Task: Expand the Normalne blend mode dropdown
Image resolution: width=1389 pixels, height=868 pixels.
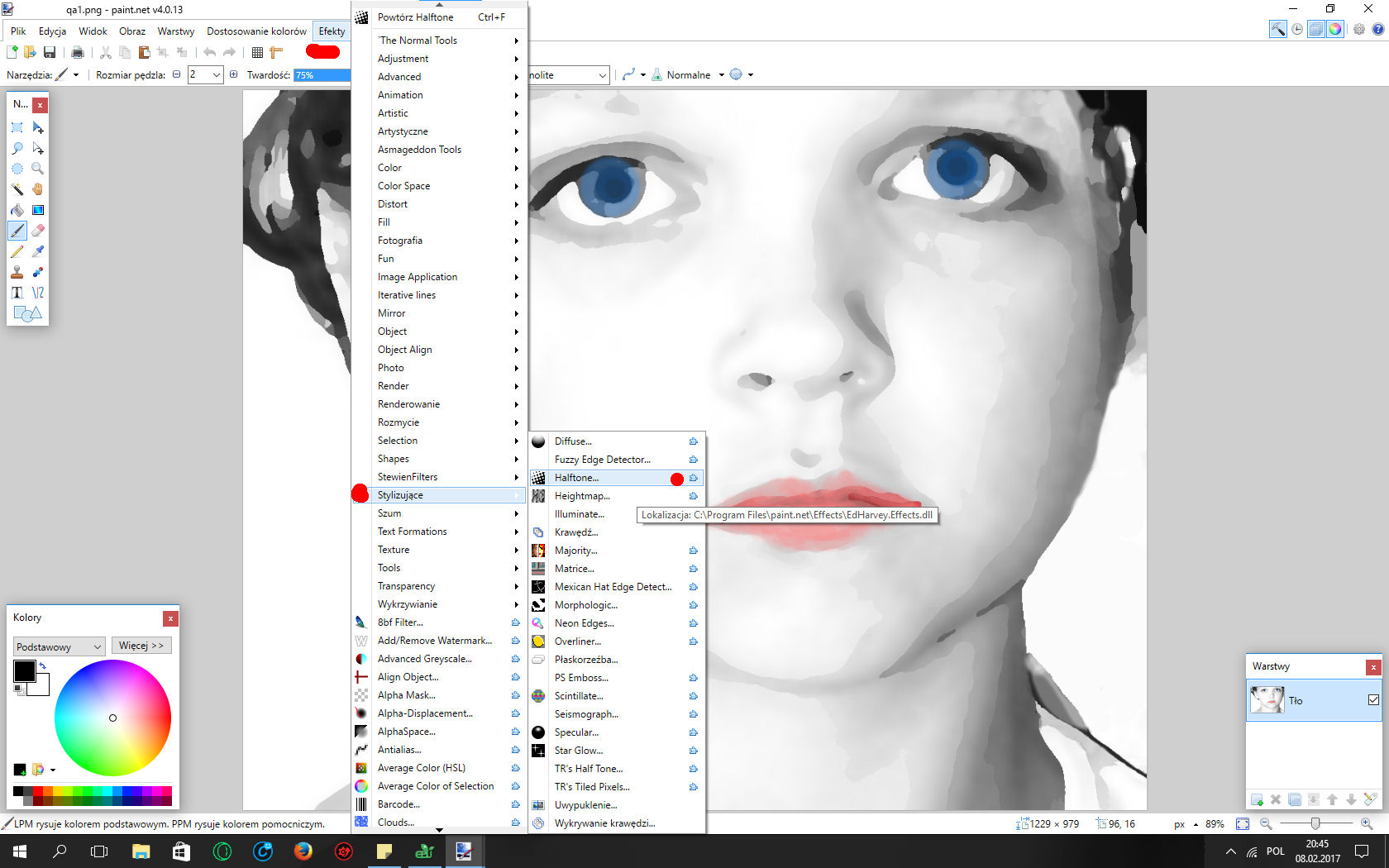Action: tap(721, 75)
